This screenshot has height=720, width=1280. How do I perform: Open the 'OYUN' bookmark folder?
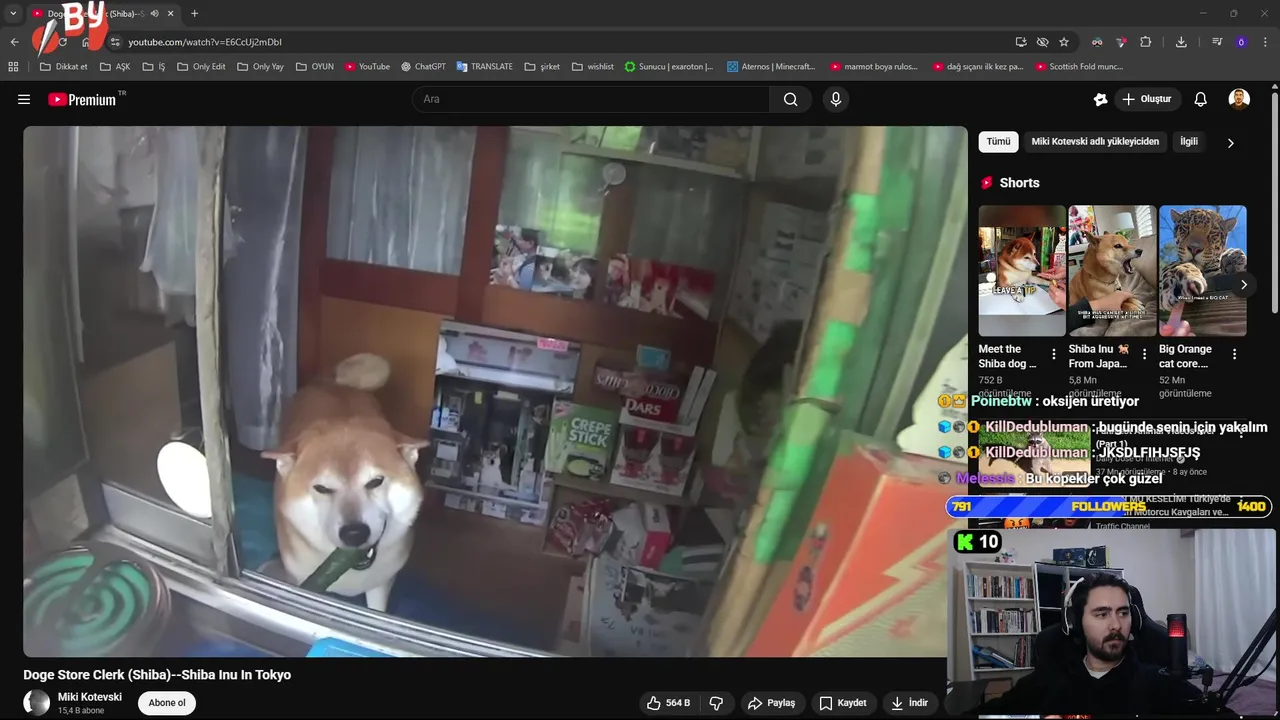tap(315, 67)
